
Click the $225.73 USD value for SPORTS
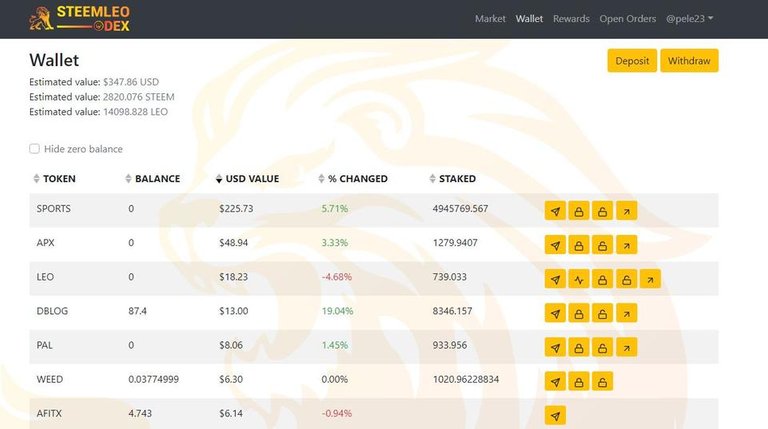[x=236, y=209]
